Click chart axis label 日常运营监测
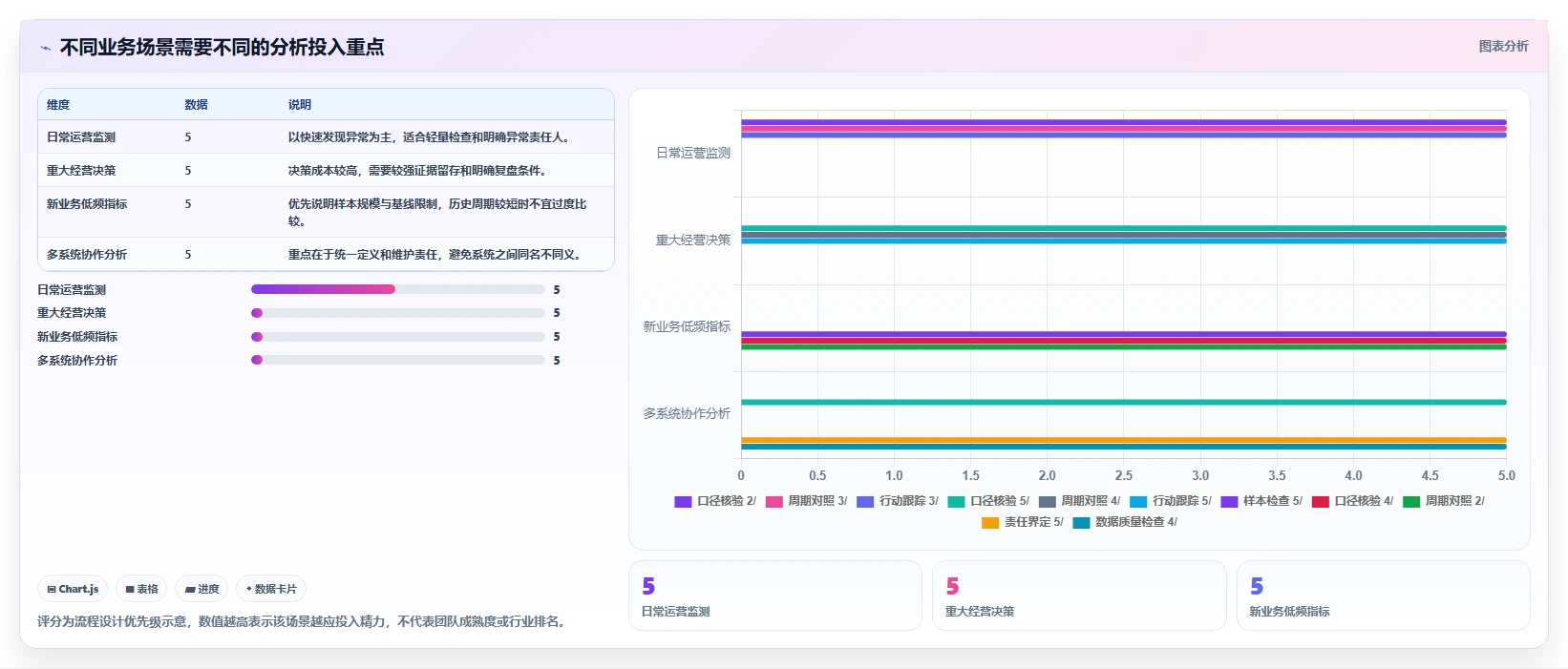 coord(693,153)
